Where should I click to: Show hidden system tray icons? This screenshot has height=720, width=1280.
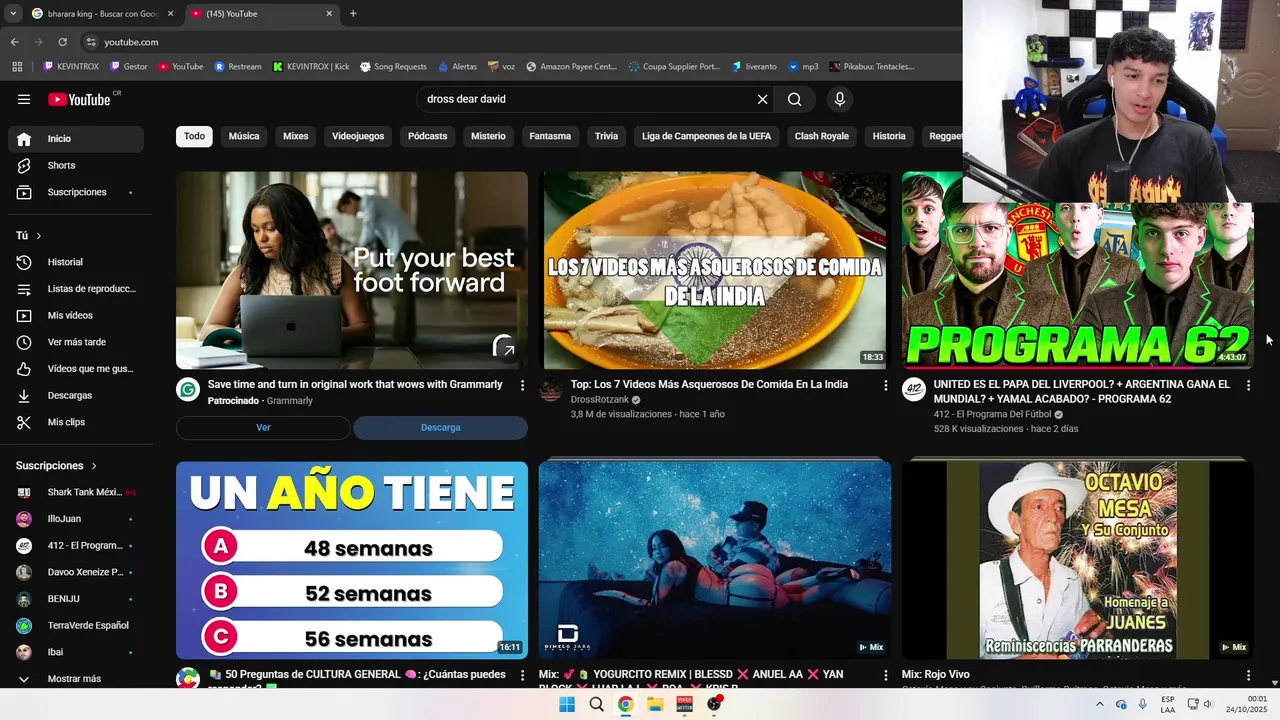(x=1100, y=704)
